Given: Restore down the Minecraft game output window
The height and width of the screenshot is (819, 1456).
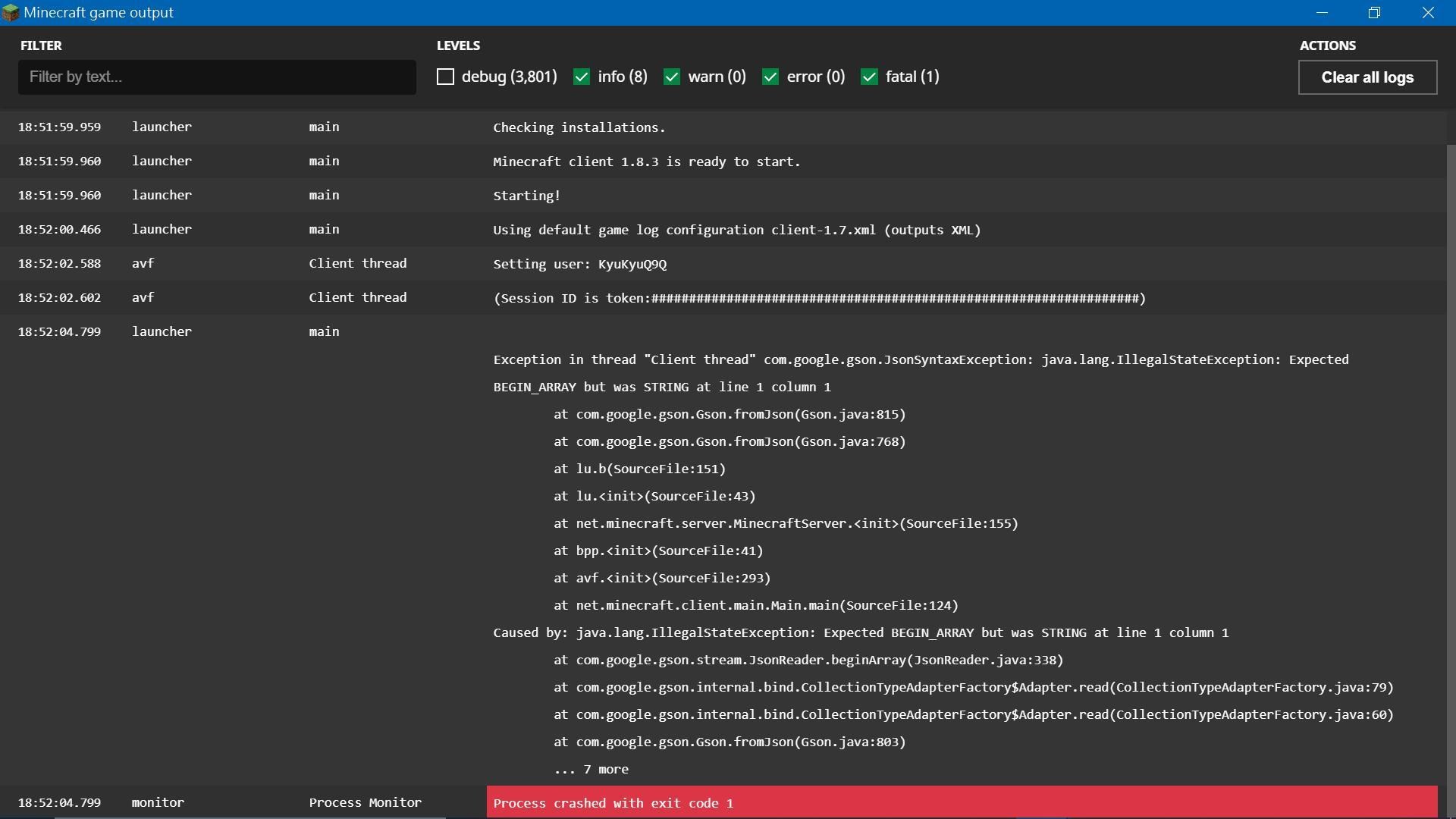Looking at the screenshot, I should [x=1374, y=13].
